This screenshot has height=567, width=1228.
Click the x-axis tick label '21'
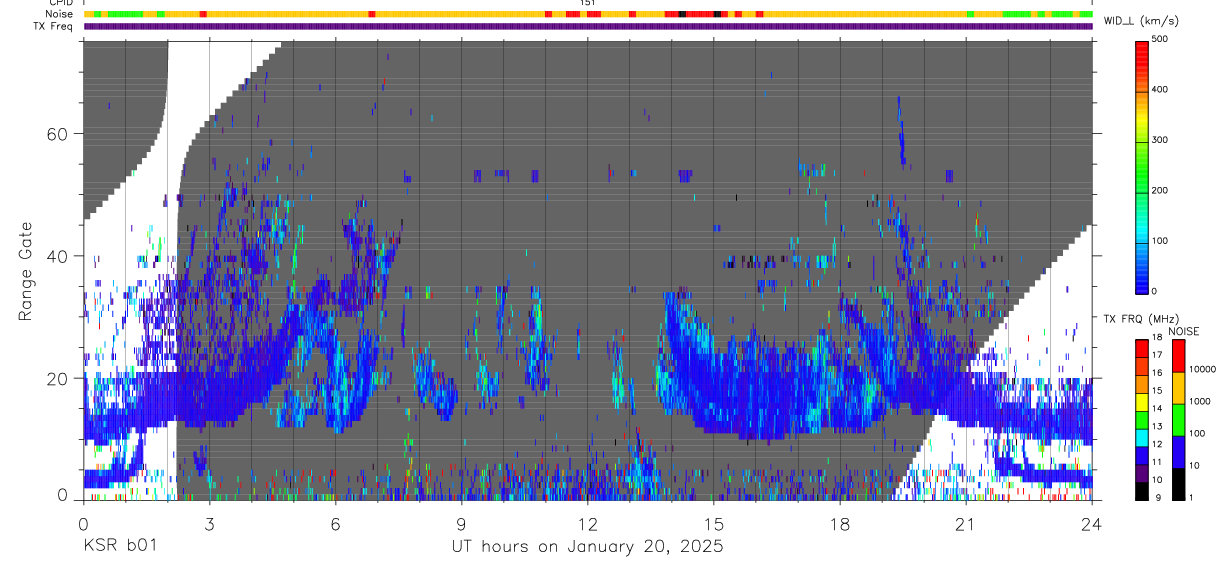pos(966,524)
